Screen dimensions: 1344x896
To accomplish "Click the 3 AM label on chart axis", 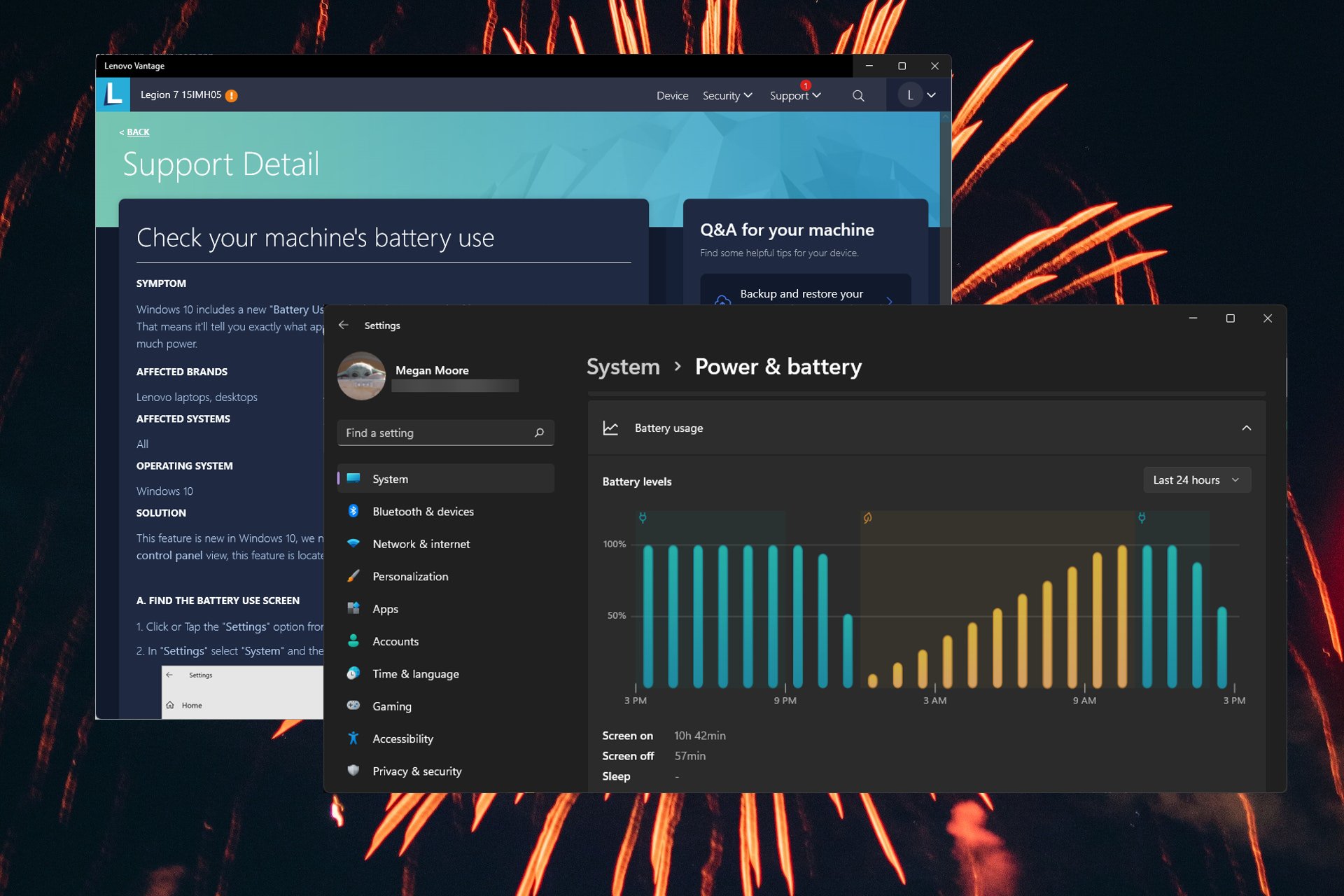I will tap(934, 700).
